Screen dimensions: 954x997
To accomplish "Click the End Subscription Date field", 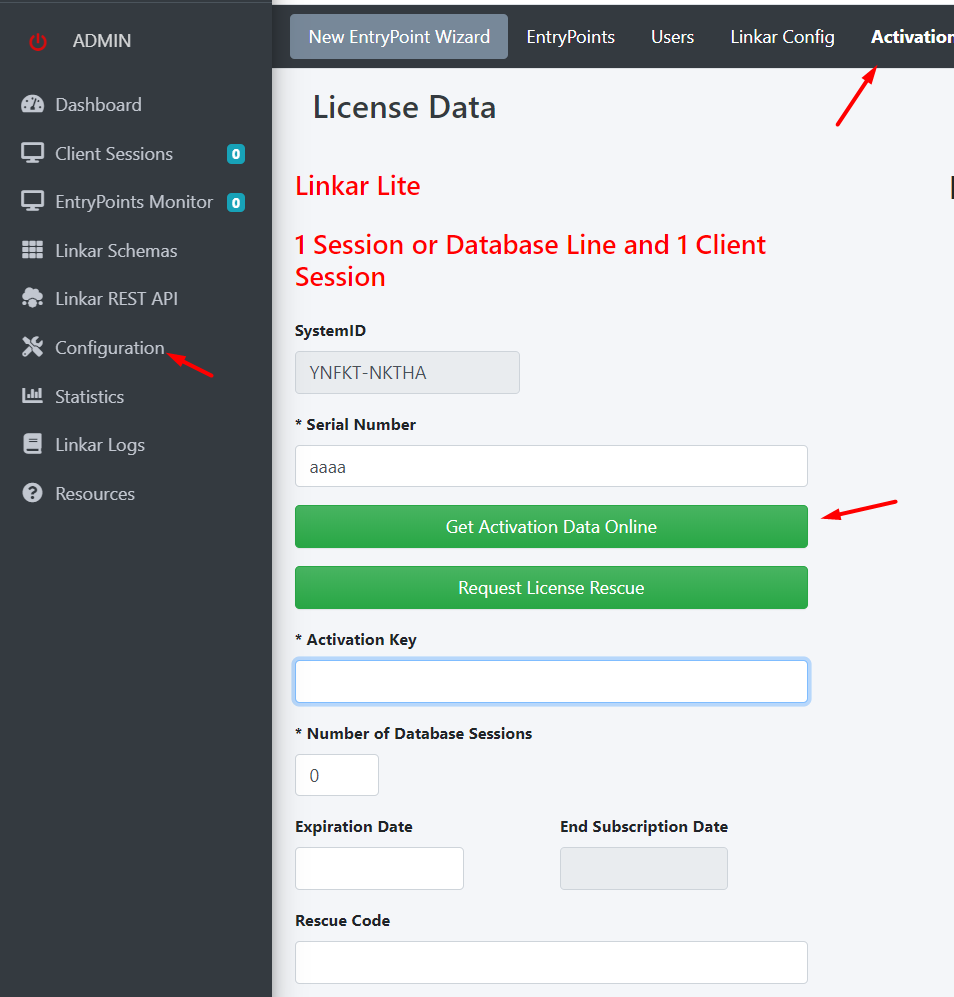I will coord(644,869).
